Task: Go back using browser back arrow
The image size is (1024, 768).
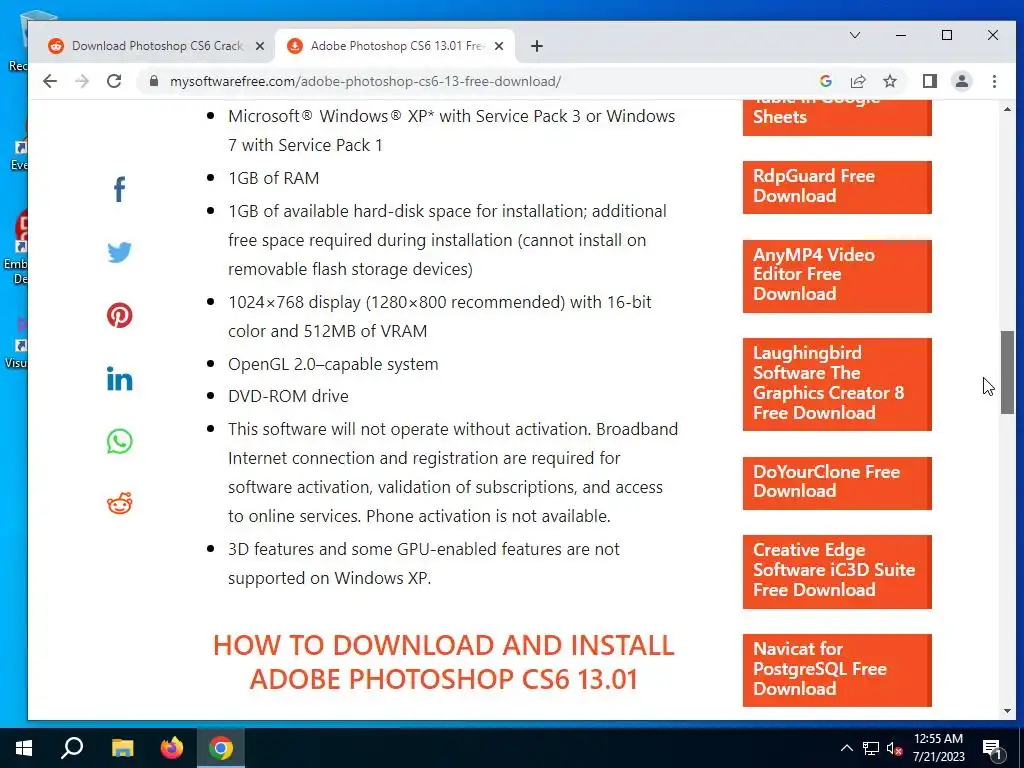Action: tap(50, 81)
